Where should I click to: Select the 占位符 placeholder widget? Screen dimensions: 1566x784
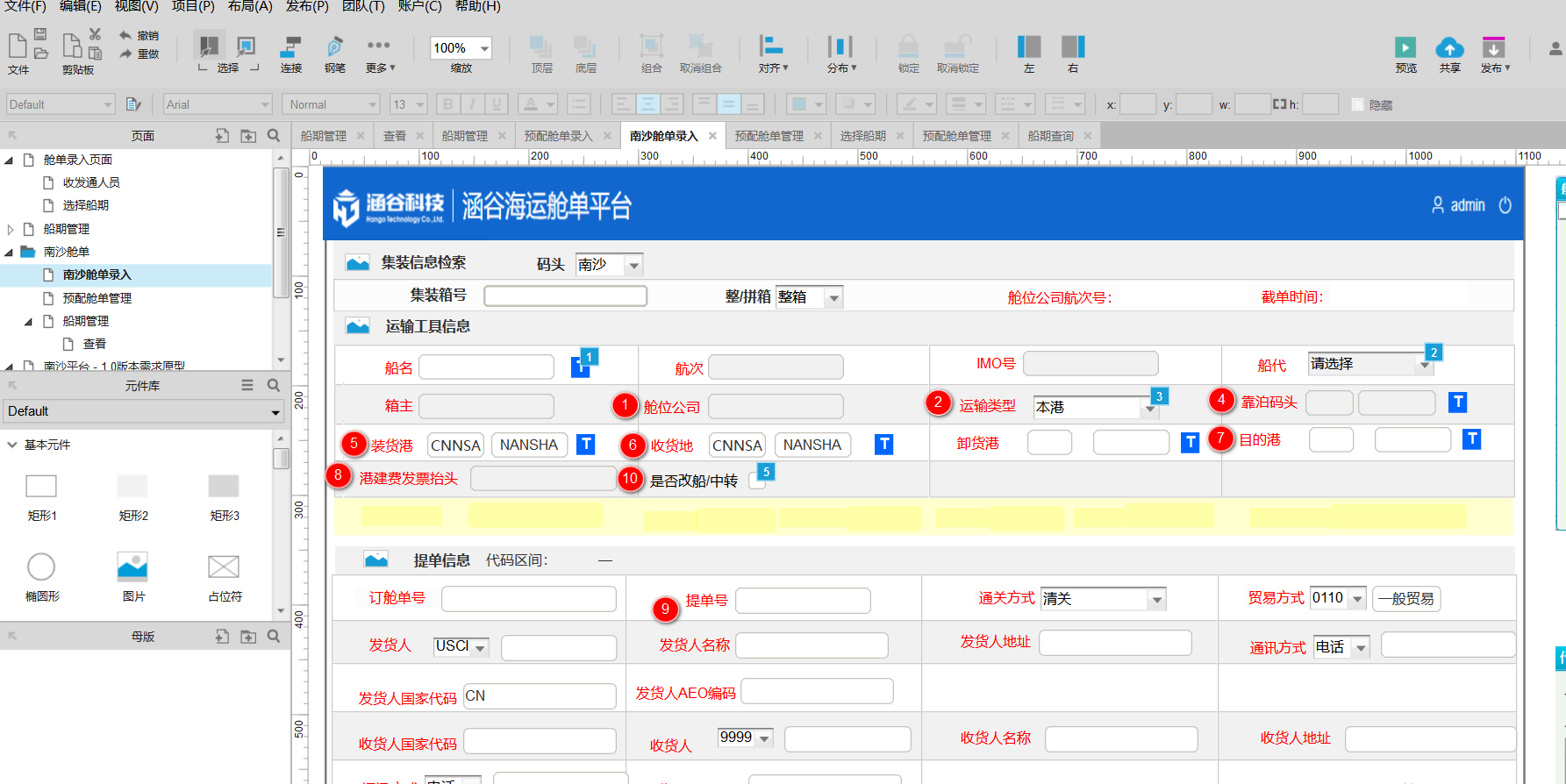tap(225, 575)
